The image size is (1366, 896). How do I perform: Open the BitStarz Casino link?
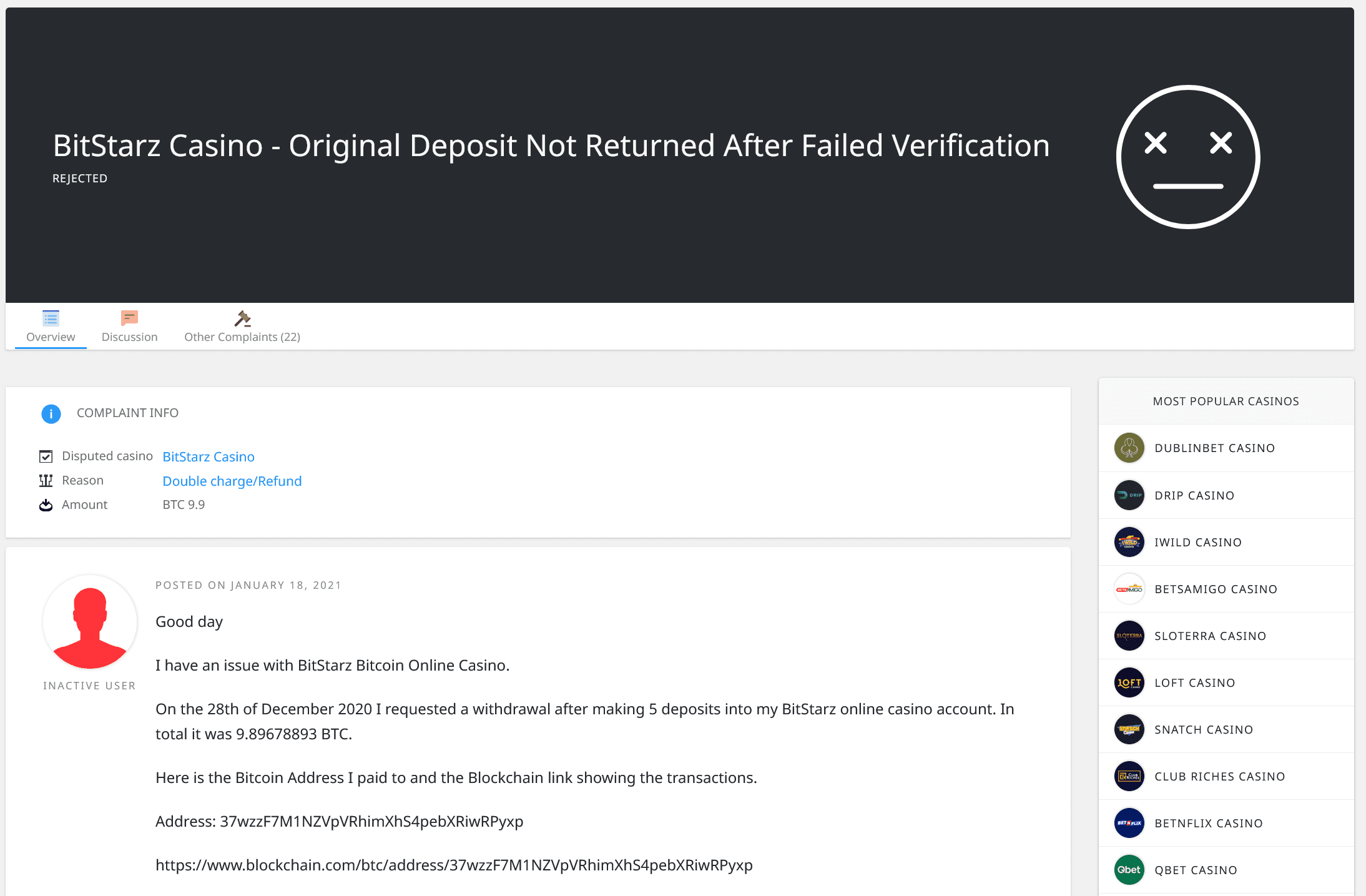point(209,456)
